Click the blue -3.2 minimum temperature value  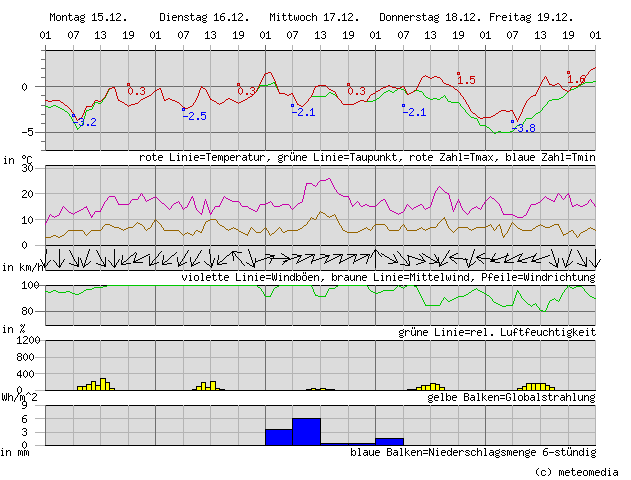(85, 123)
